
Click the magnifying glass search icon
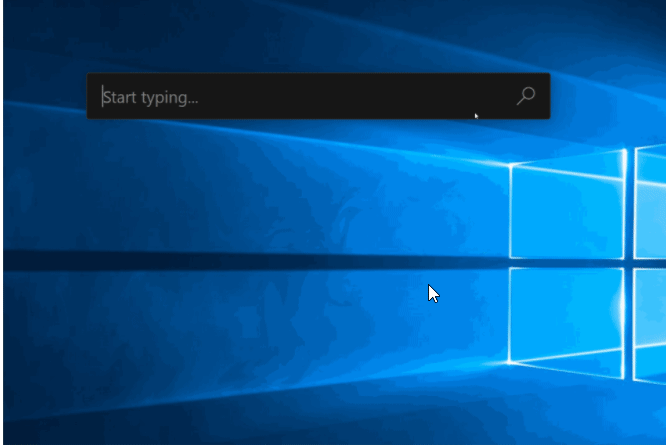coord(526,96)
